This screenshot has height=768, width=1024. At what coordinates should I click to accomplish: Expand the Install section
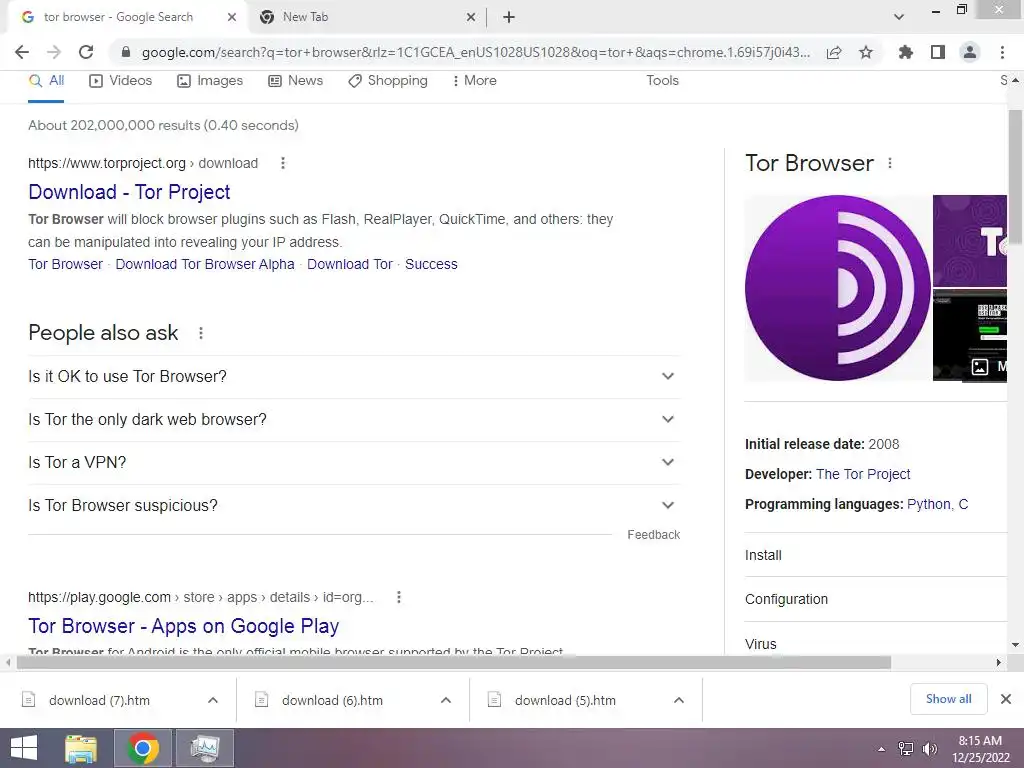(876, 555)
